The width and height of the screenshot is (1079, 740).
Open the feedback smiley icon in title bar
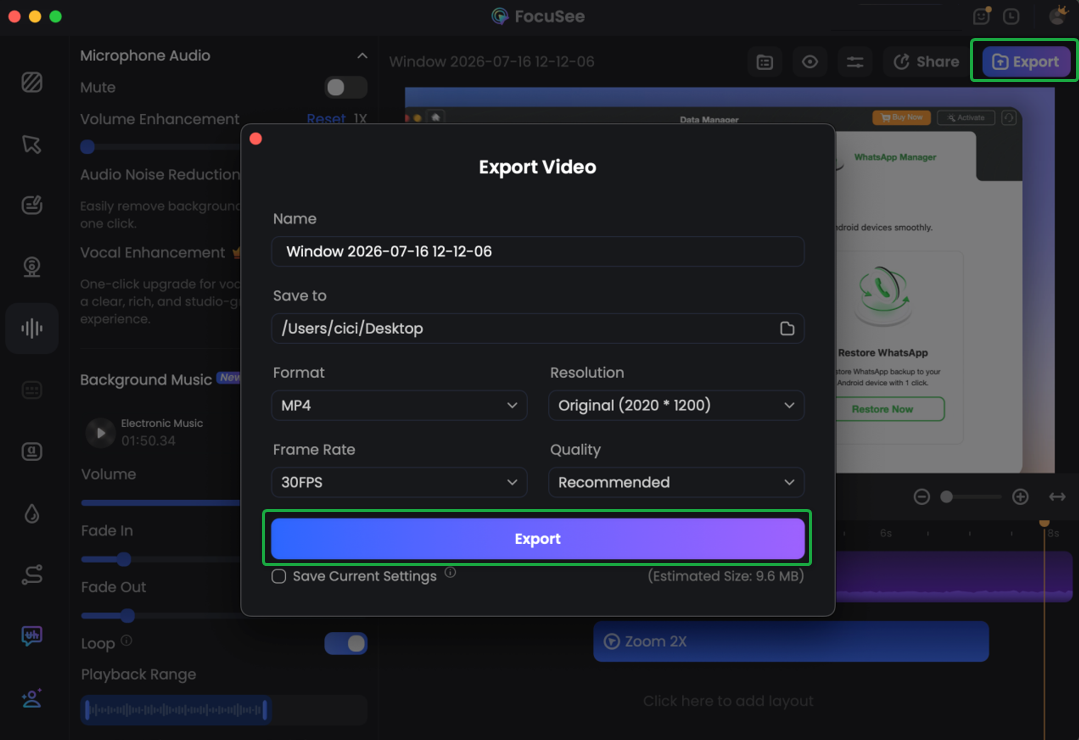tap(982, 16)
